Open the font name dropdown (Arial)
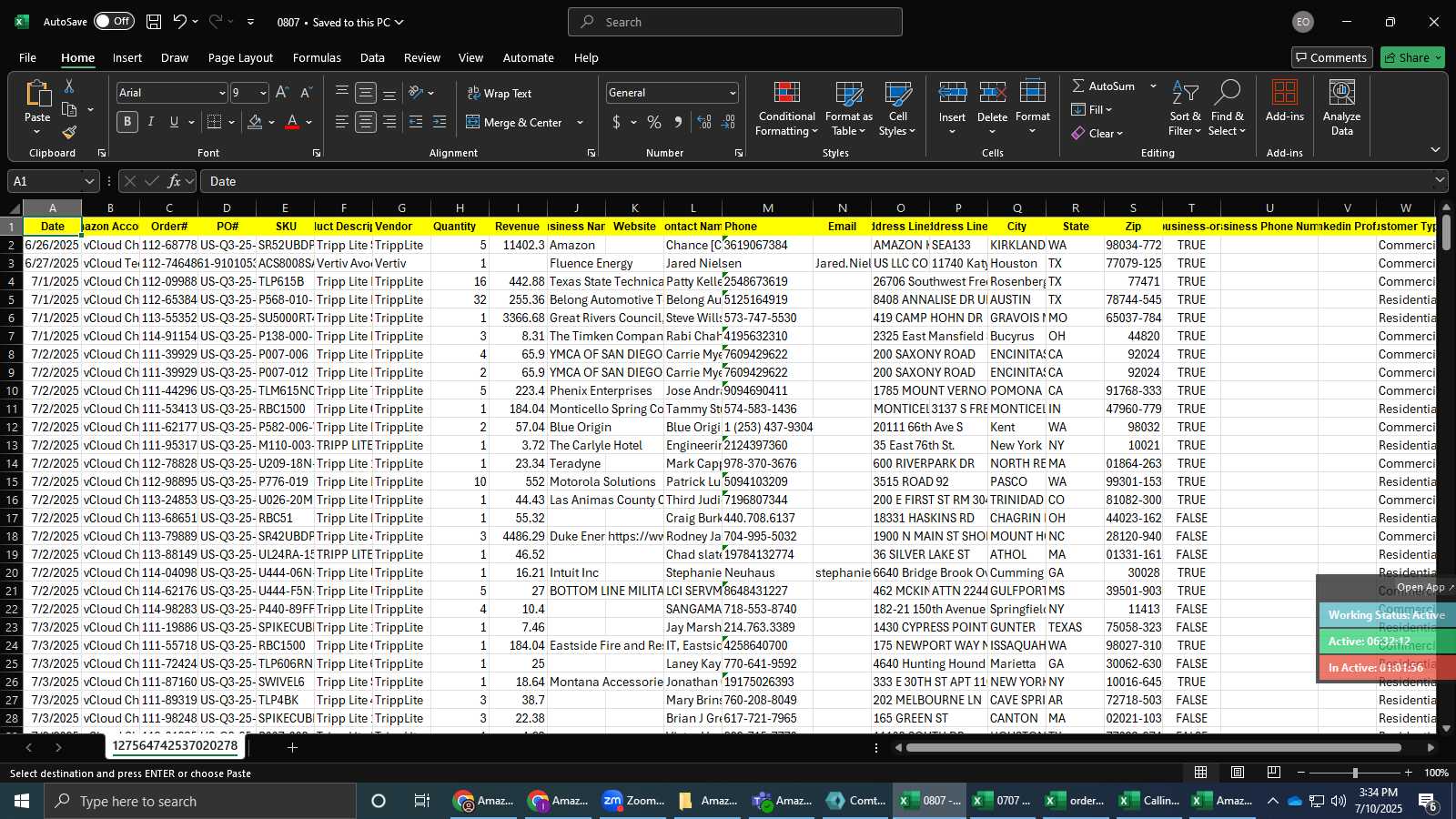The height and width of the screenshot is (819, 1456). 221,93
